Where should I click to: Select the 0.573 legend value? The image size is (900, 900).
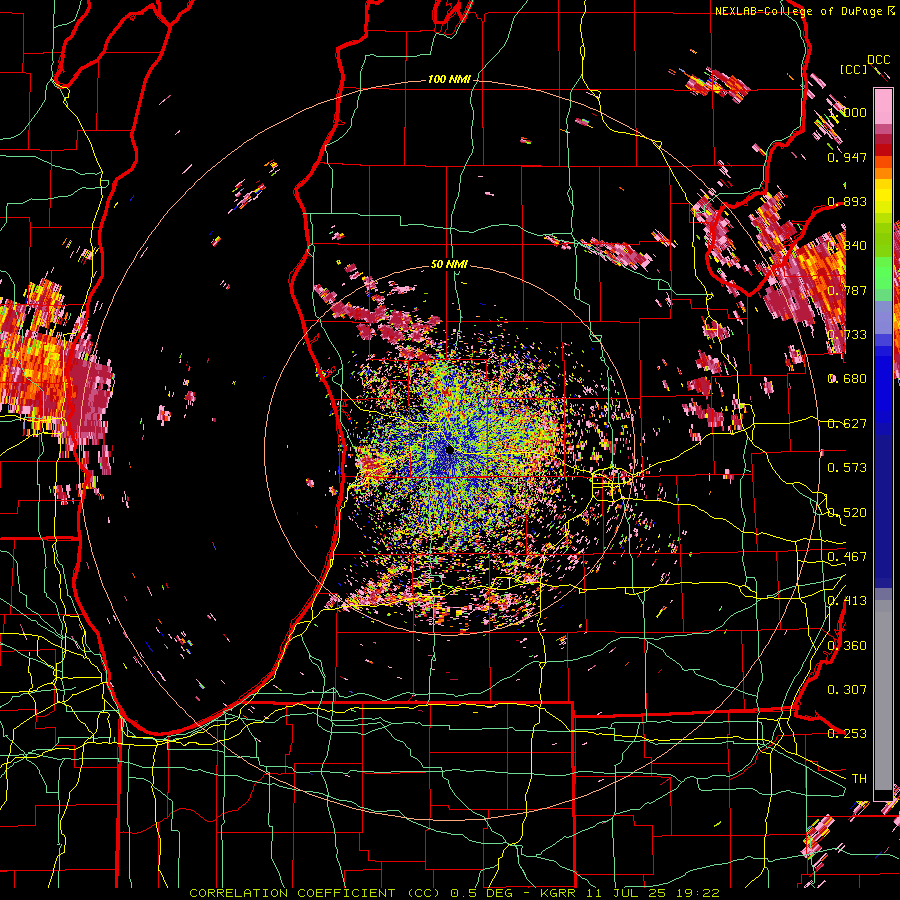847,468
